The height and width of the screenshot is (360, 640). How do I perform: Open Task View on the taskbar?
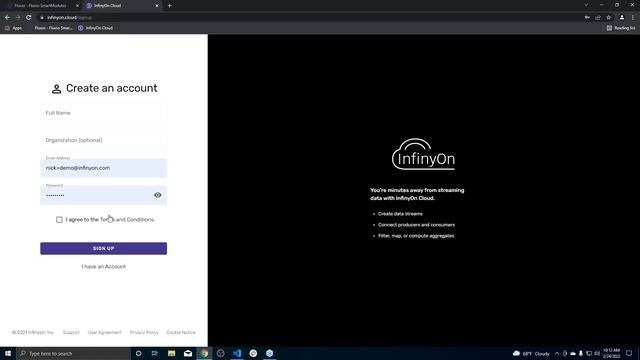pyautogui.click(x=155, y=353)
